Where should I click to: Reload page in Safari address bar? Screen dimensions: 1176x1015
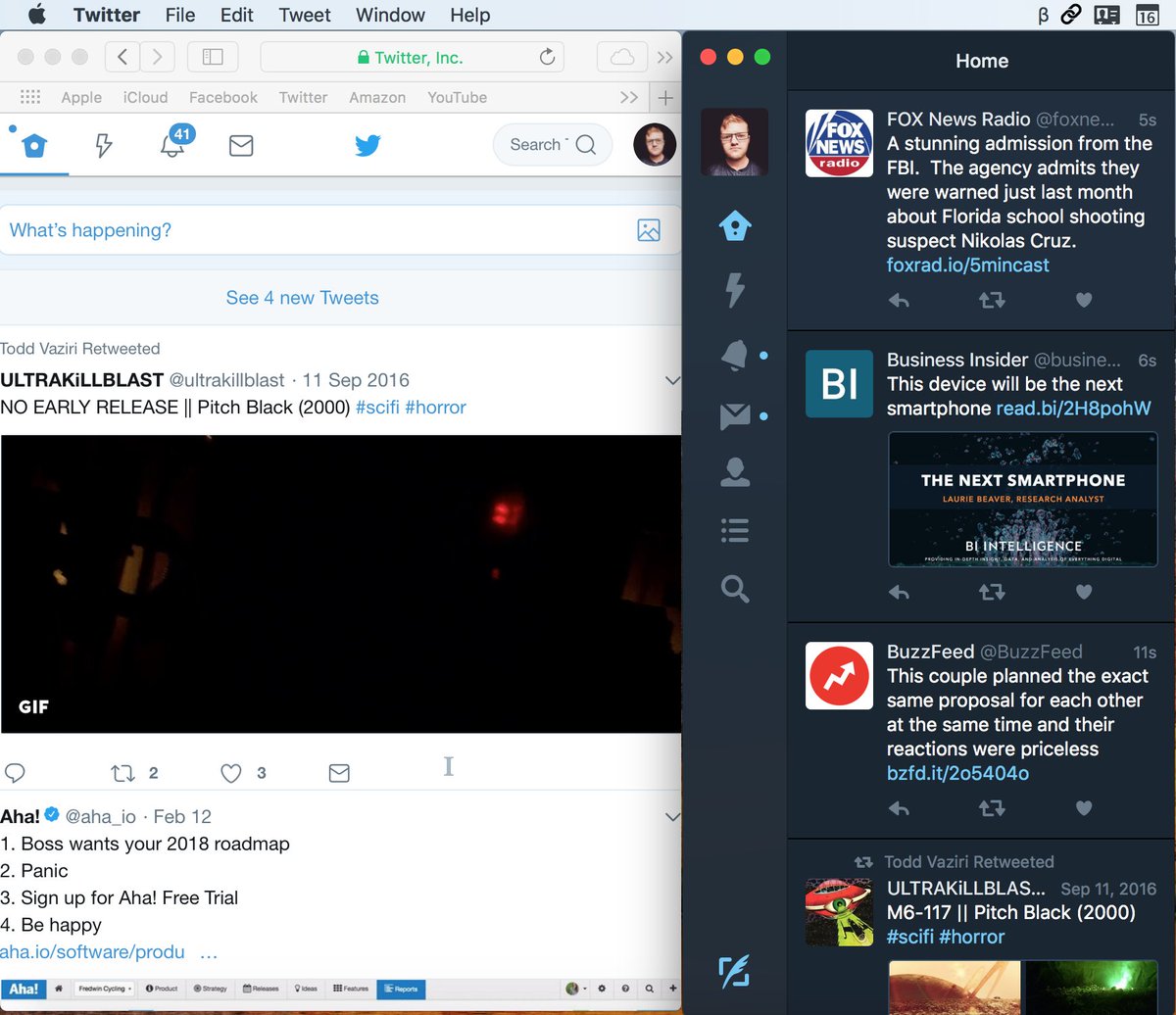(547, 57)
